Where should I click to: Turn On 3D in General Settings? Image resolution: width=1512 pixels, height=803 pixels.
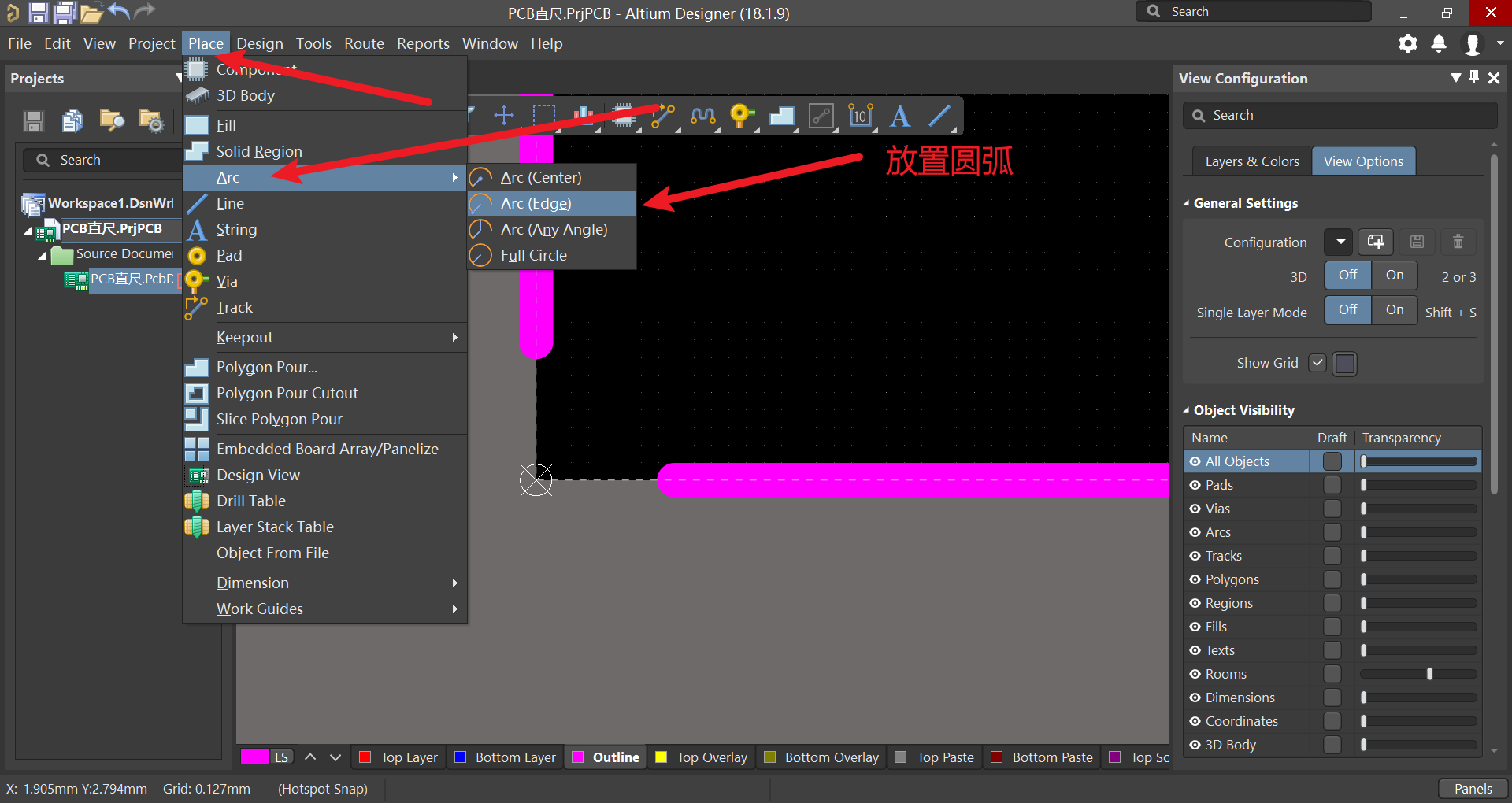[x=1393, y=276]
